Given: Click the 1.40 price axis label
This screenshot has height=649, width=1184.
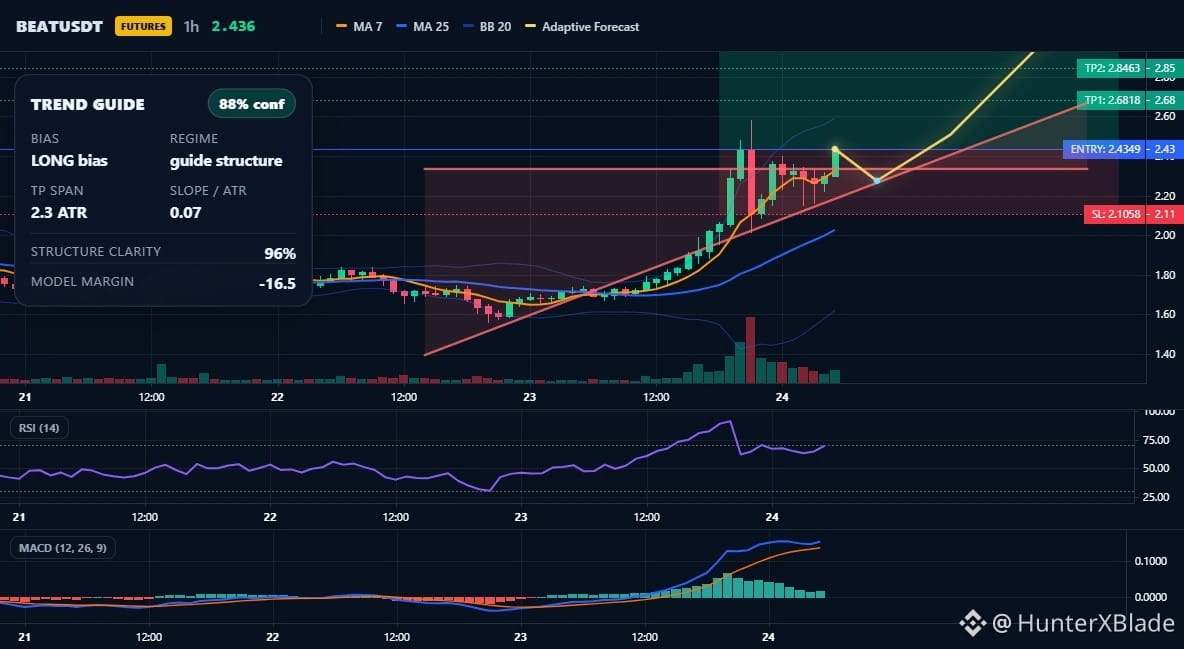Looking at the screenshot, I should 1164,354.
